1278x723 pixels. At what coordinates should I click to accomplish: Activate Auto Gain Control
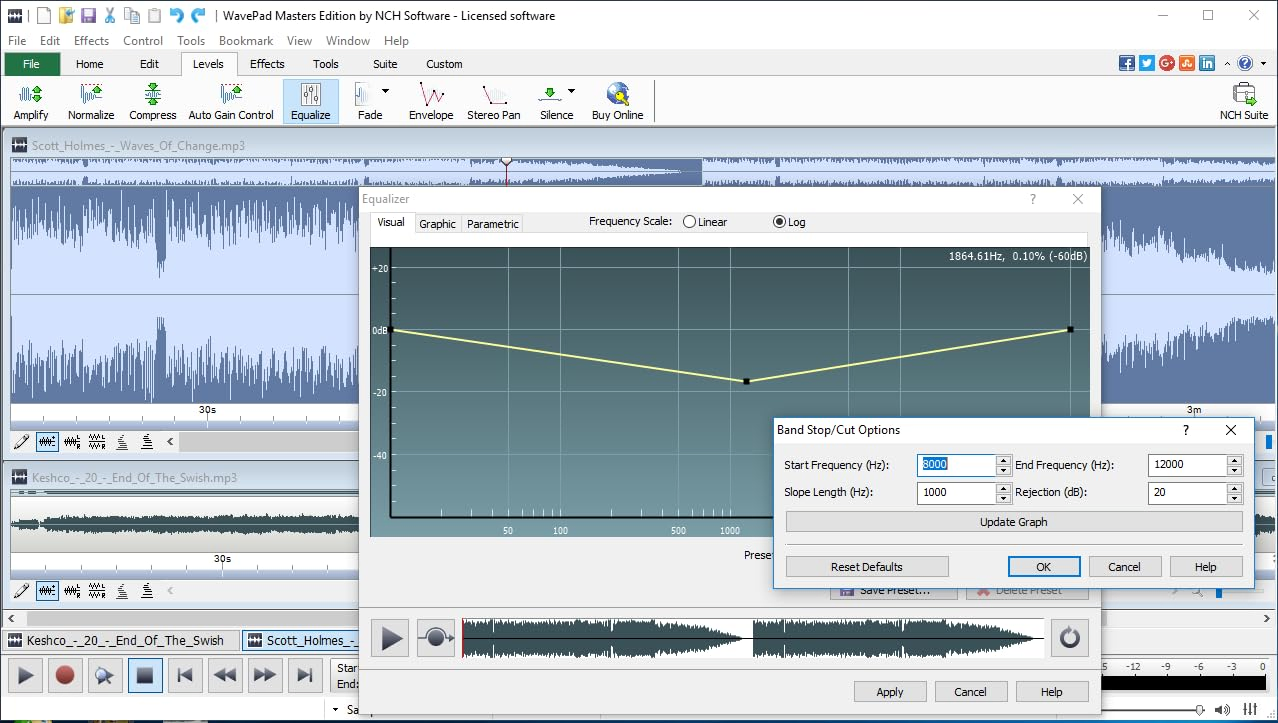pos(230,100)
